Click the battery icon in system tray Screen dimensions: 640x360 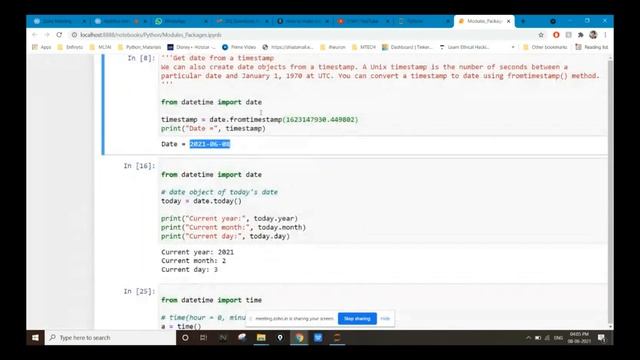pos(538,338)
